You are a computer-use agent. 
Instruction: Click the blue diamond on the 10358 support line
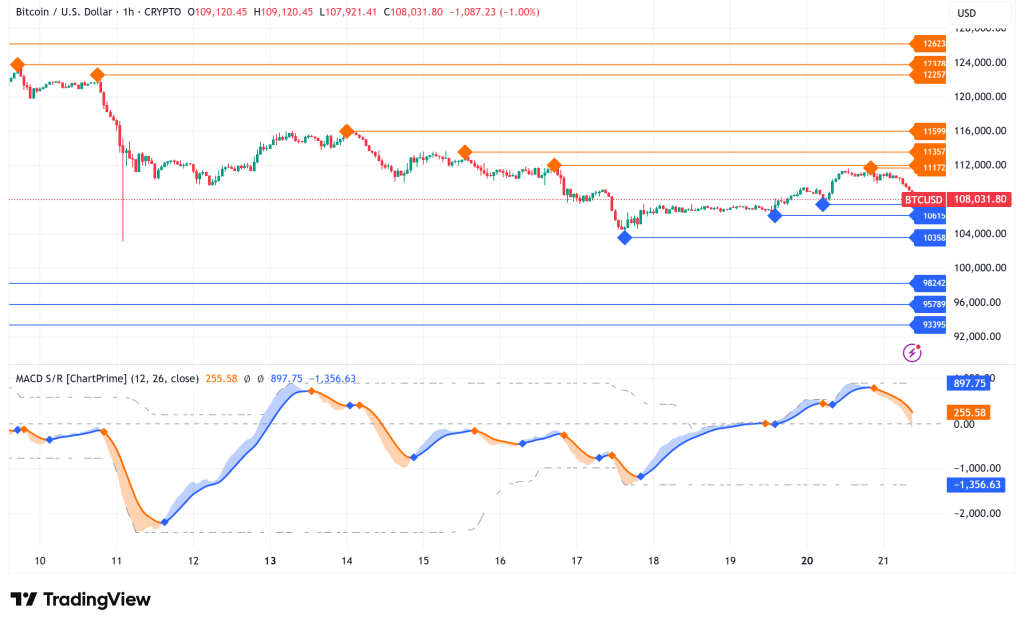[x=625, y=237]
